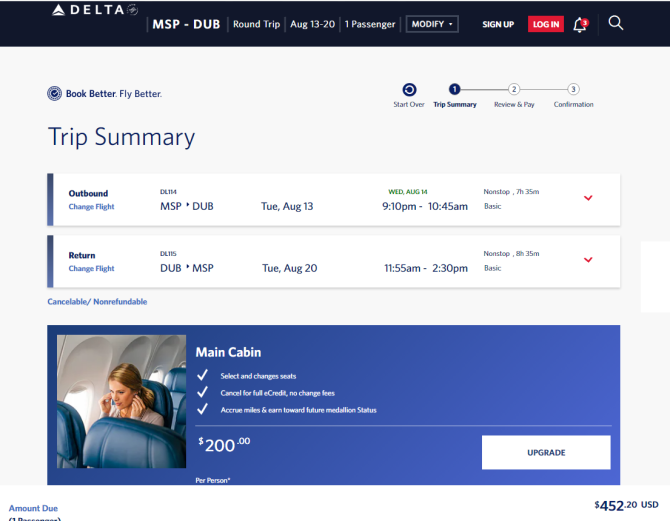
Task: Click the Start Over circular icon
Action: 409,89
